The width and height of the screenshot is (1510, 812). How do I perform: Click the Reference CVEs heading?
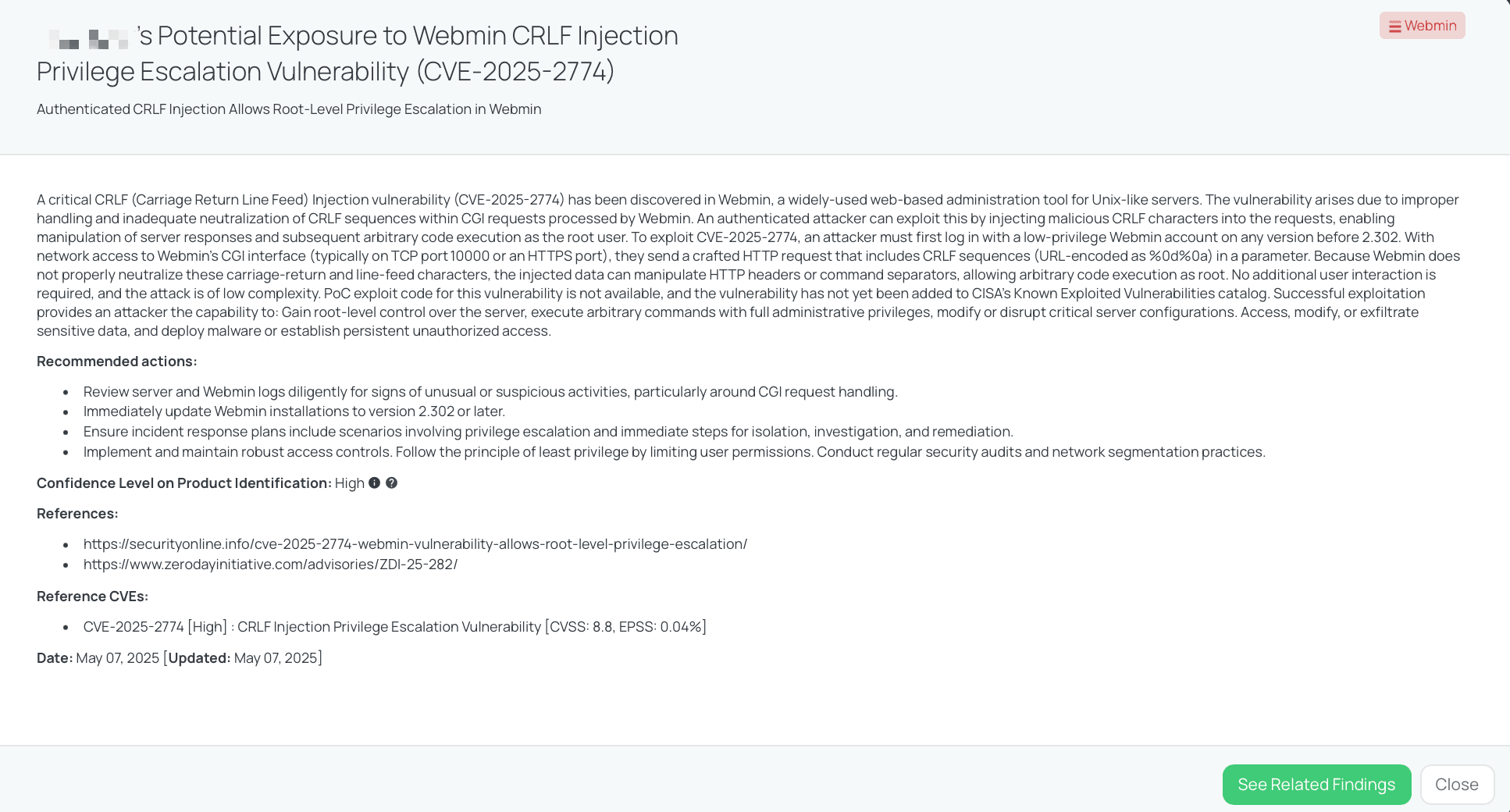[92, 597]
